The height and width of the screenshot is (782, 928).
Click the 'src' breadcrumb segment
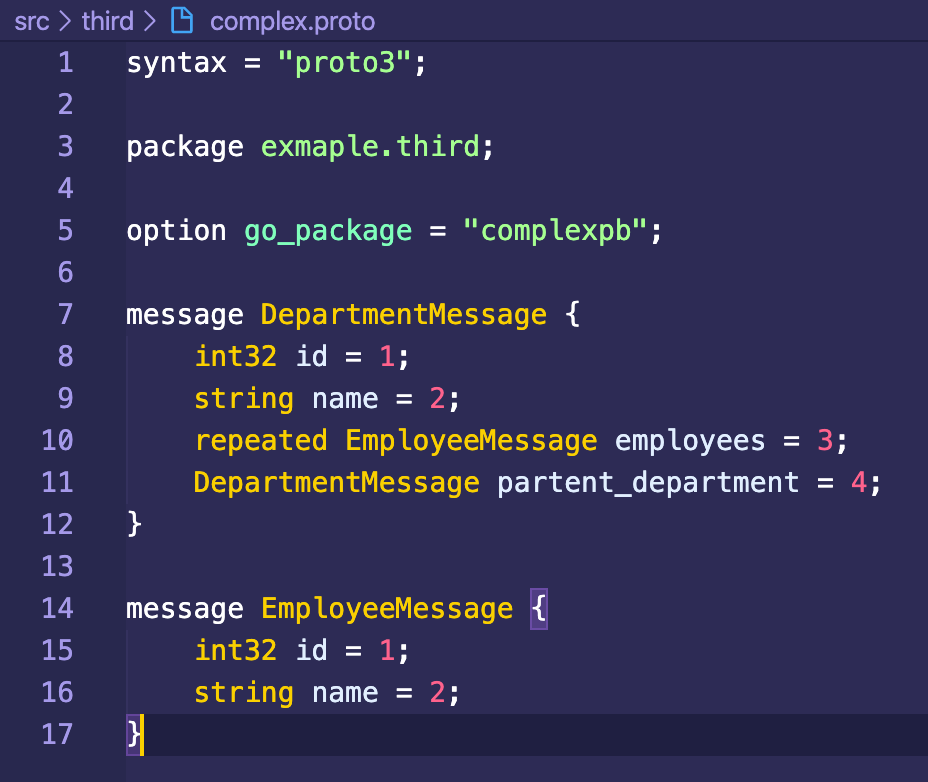pyautogui.click(x=31, y=22)
